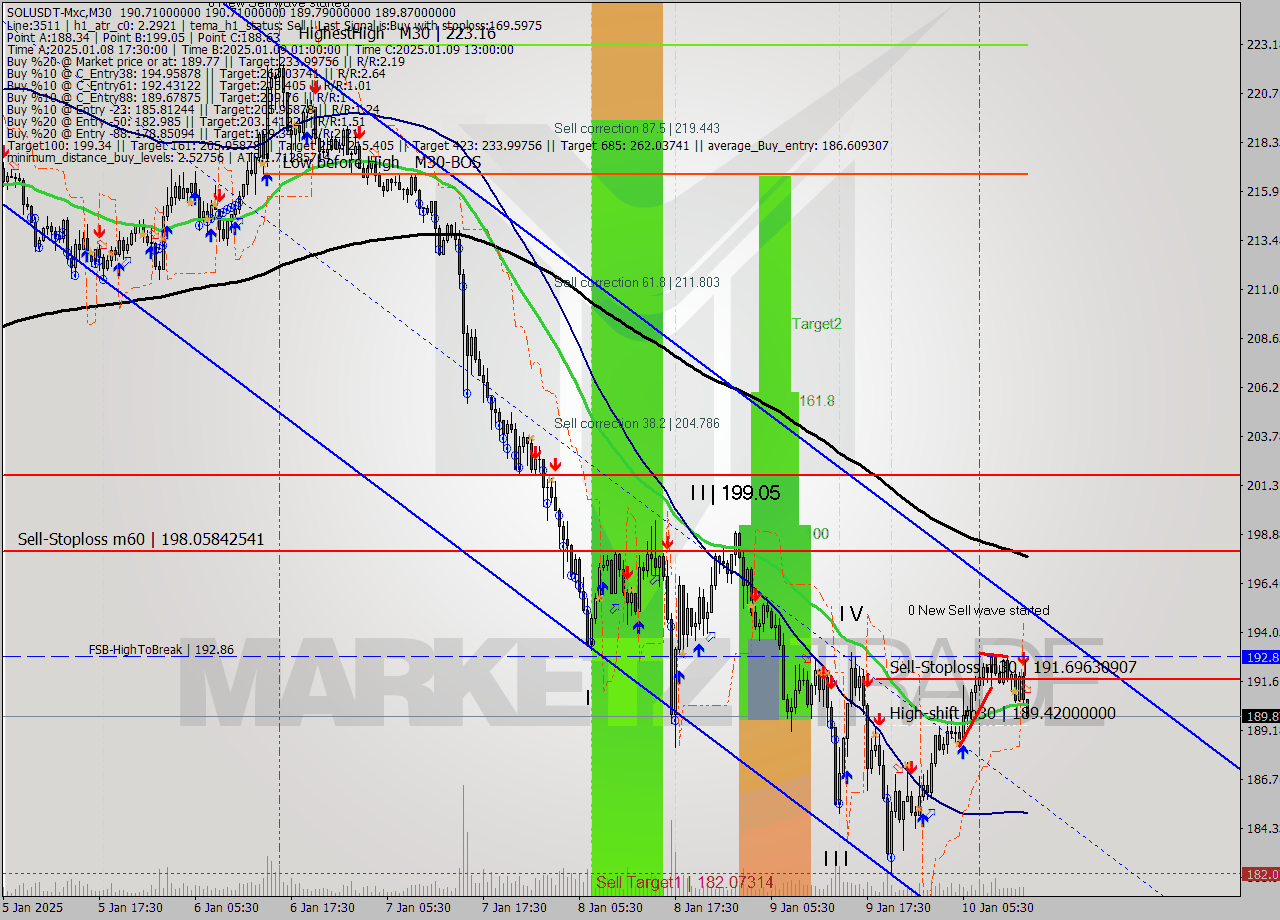The width and height of the screenshot is (1280, 920).
Task: Select the 'I V' wave label
Action: (x=851, y=613)
